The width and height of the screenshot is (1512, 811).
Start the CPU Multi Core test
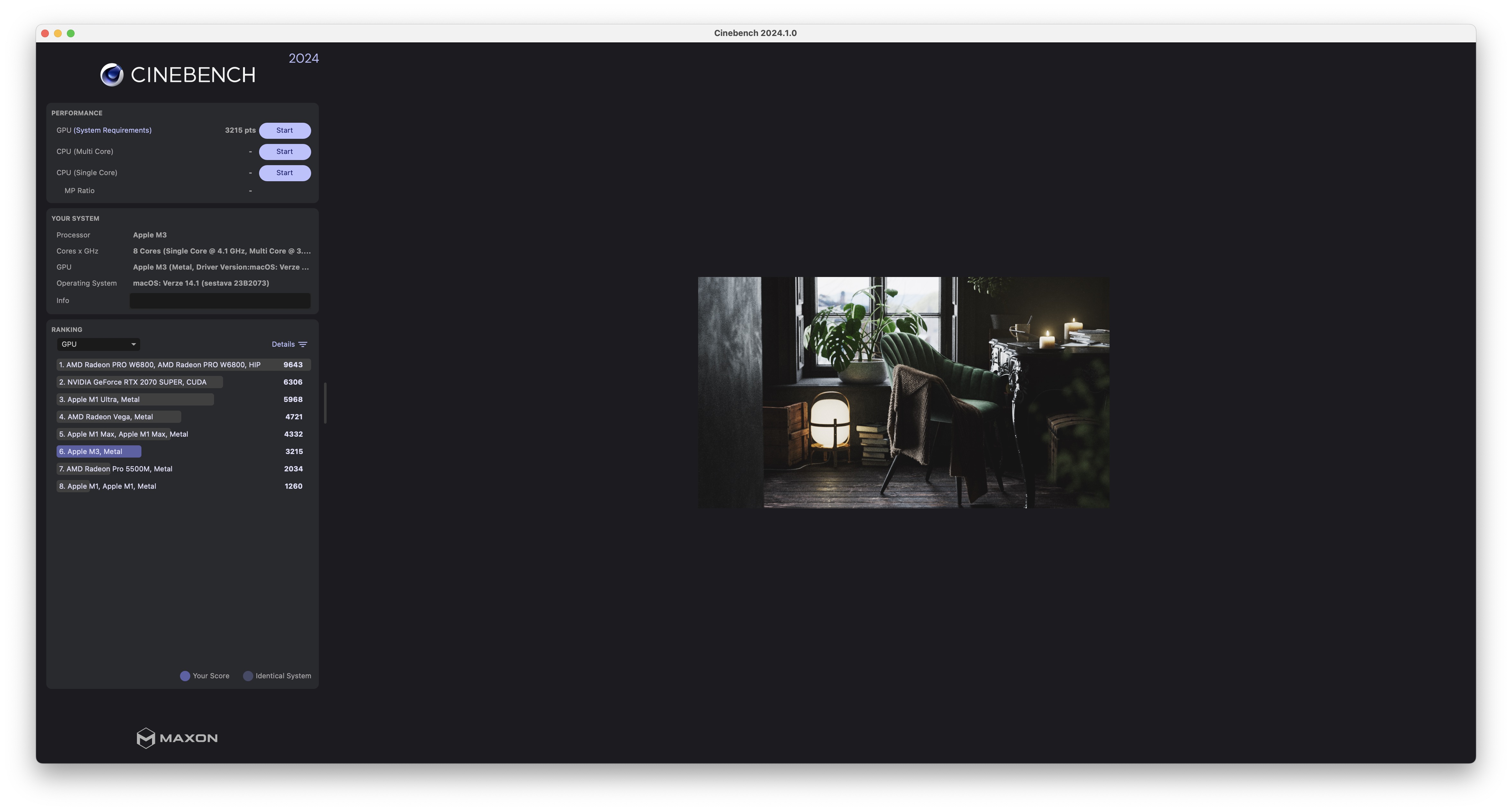coord(285,151)
